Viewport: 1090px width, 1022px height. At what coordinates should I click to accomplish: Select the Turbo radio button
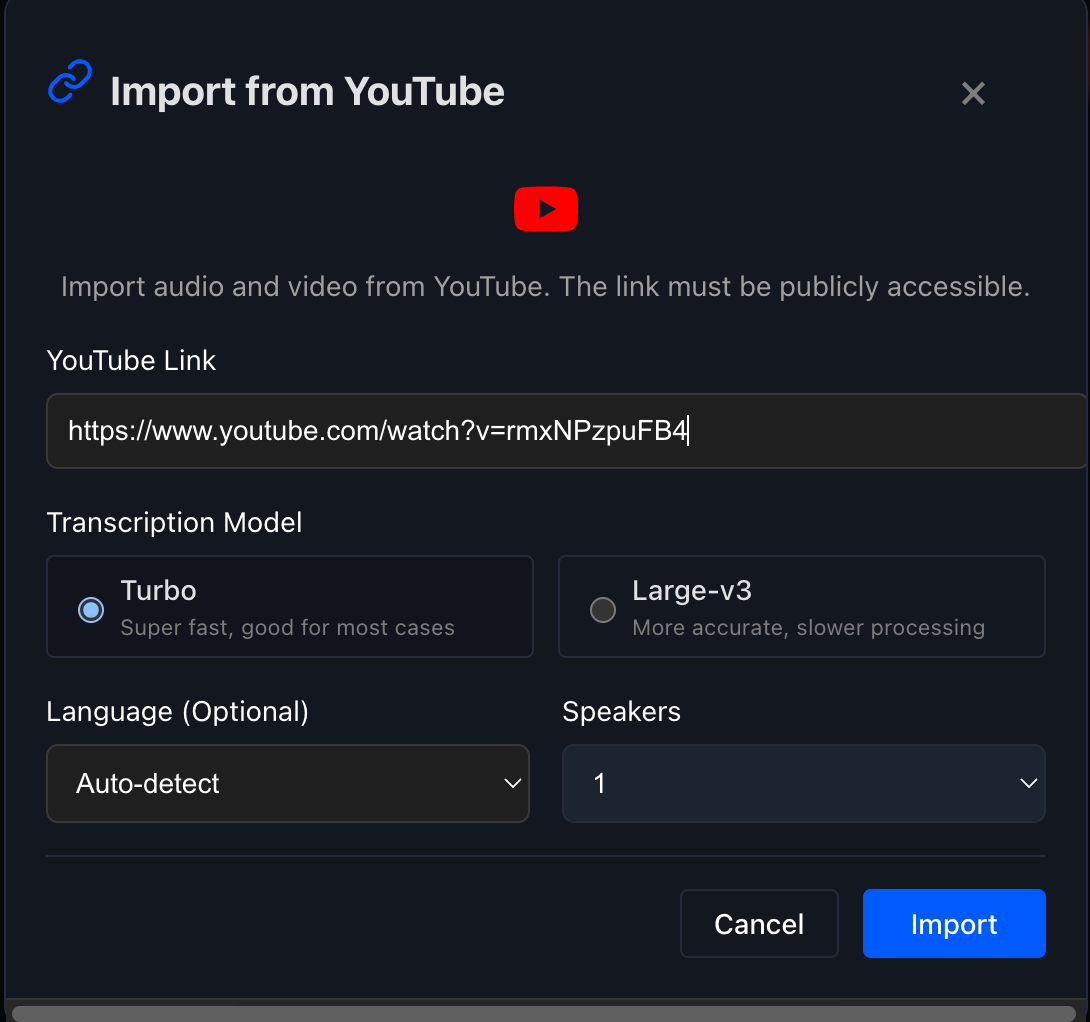(91, 609)
